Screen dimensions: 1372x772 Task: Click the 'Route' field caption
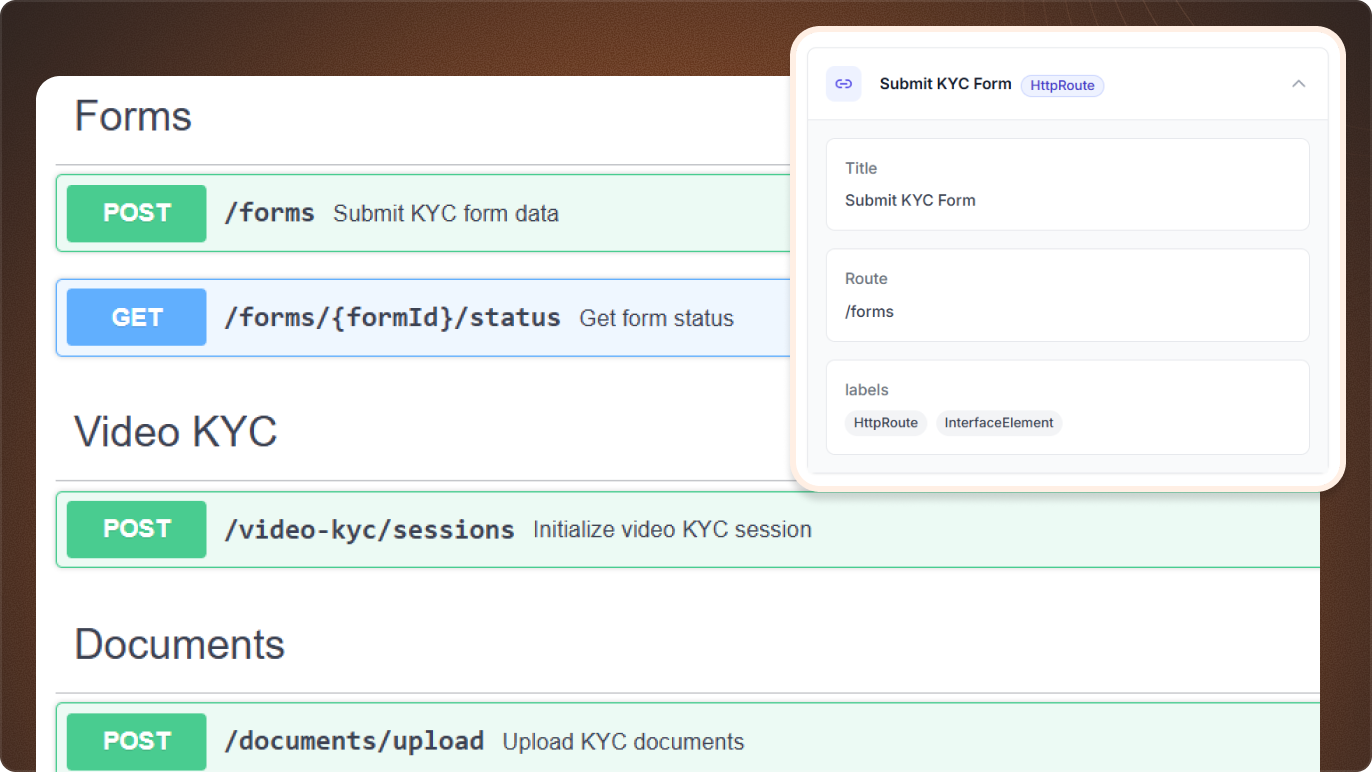click(x=866, y=279)
